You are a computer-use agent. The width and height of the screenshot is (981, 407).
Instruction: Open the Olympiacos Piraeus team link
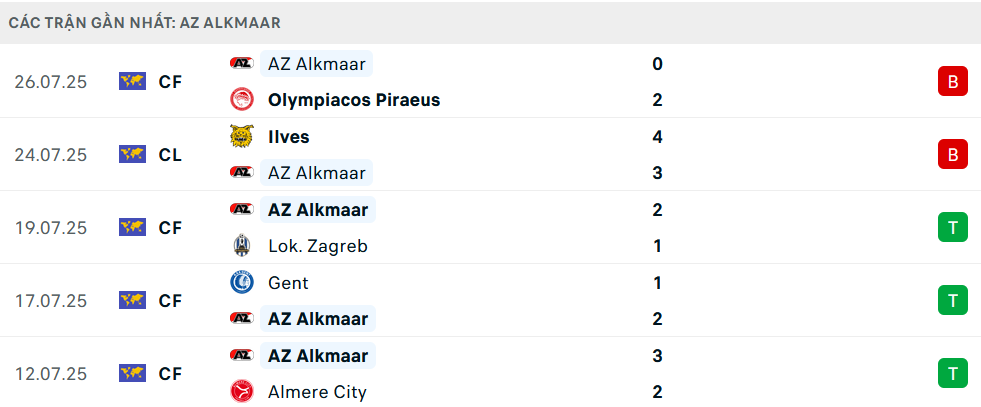[354, 100]
